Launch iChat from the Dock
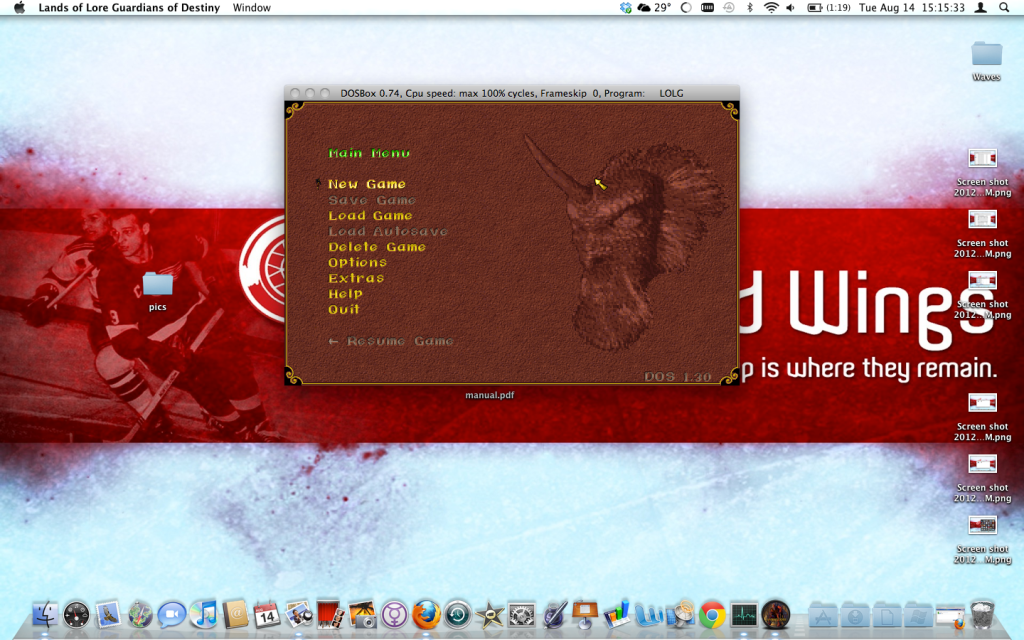1024x640 pixels. click(172, 615)
